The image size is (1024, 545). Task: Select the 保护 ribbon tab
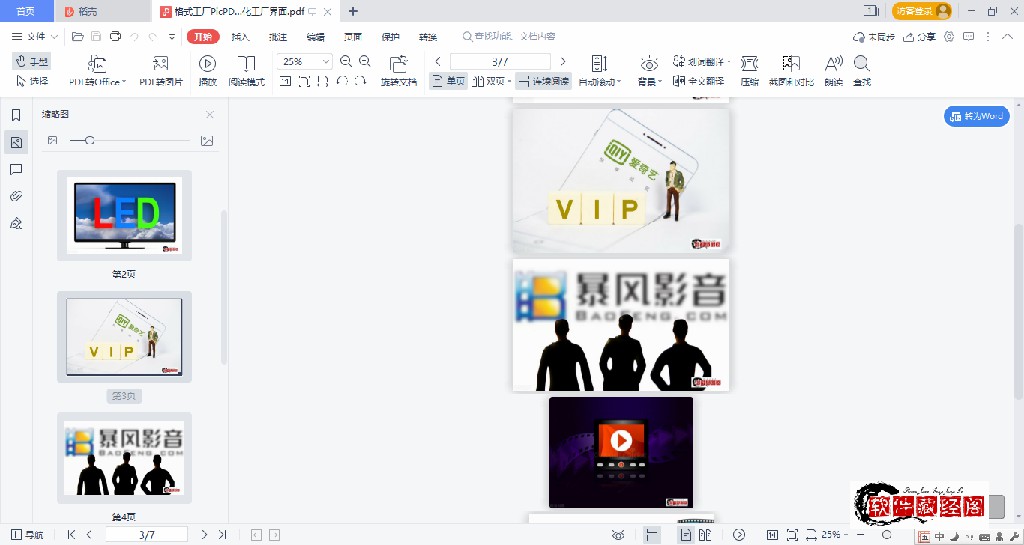(391, 37)
